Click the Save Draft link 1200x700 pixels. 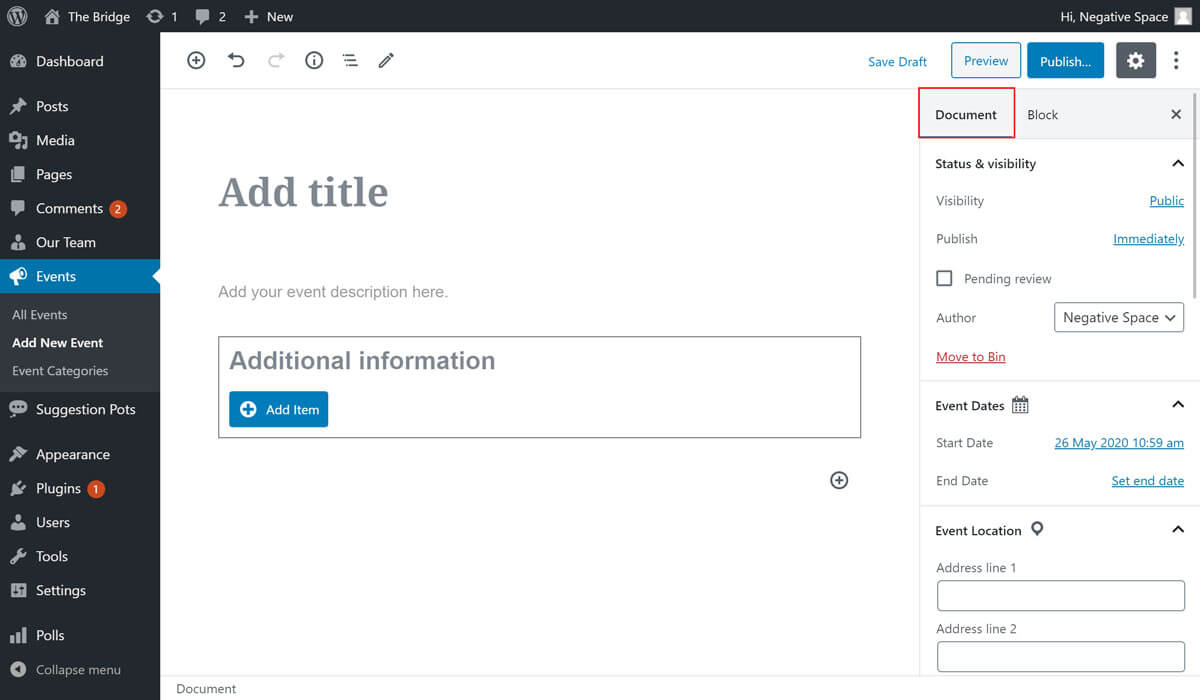point(897,62)
